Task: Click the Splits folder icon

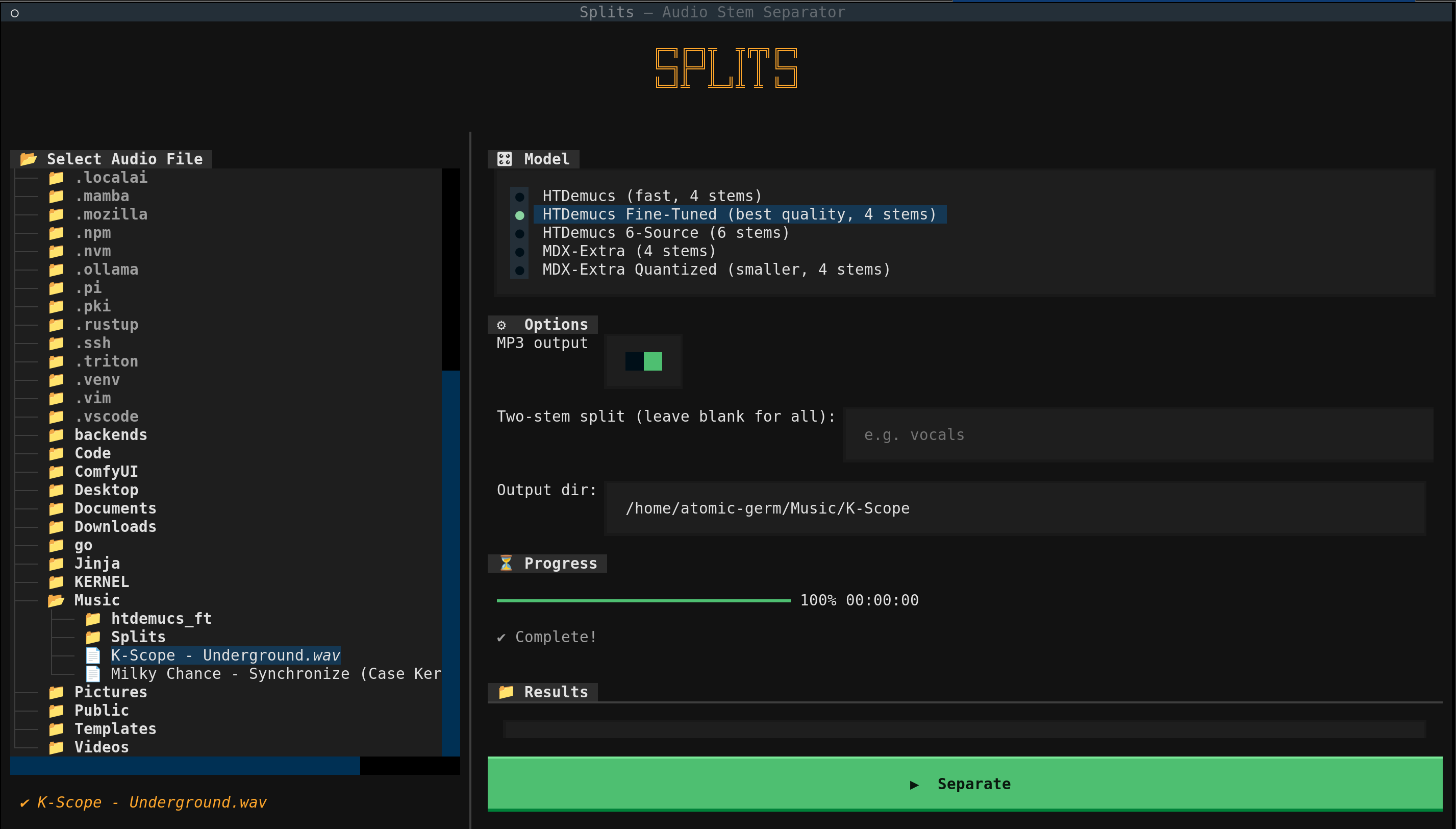Action: (x=93, y=637)
